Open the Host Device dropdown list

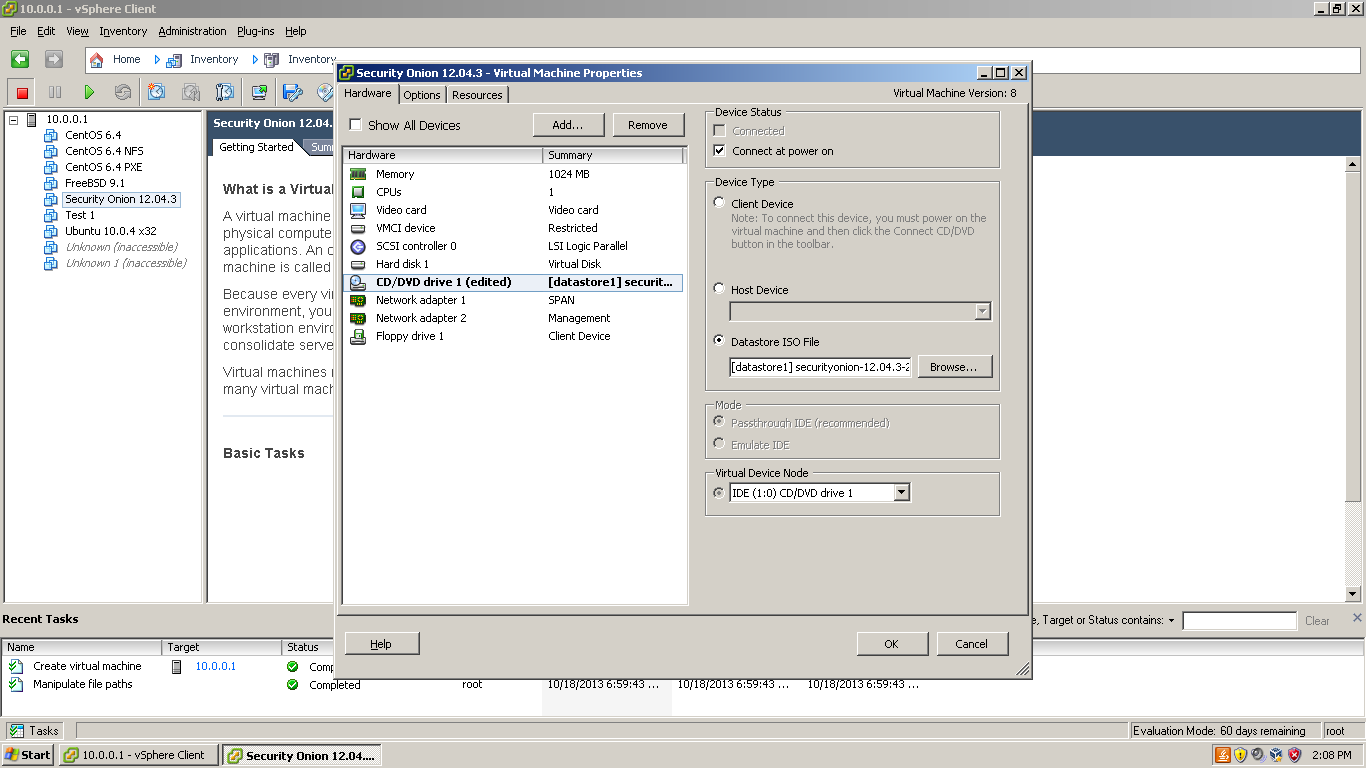tap(981, 311)
